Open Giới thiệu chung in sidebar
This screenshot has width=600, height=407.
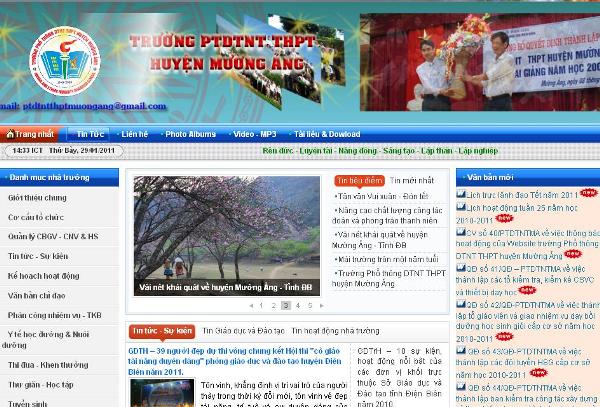click(37, 198)
